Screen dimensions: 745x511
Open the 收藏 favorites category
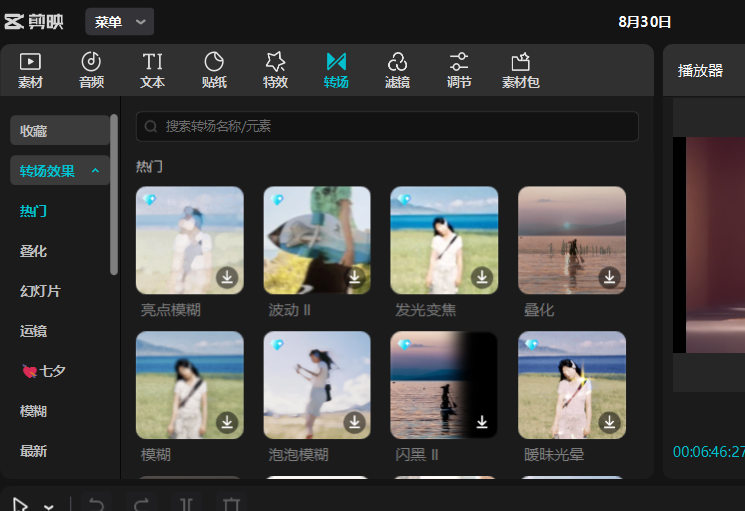60,130
